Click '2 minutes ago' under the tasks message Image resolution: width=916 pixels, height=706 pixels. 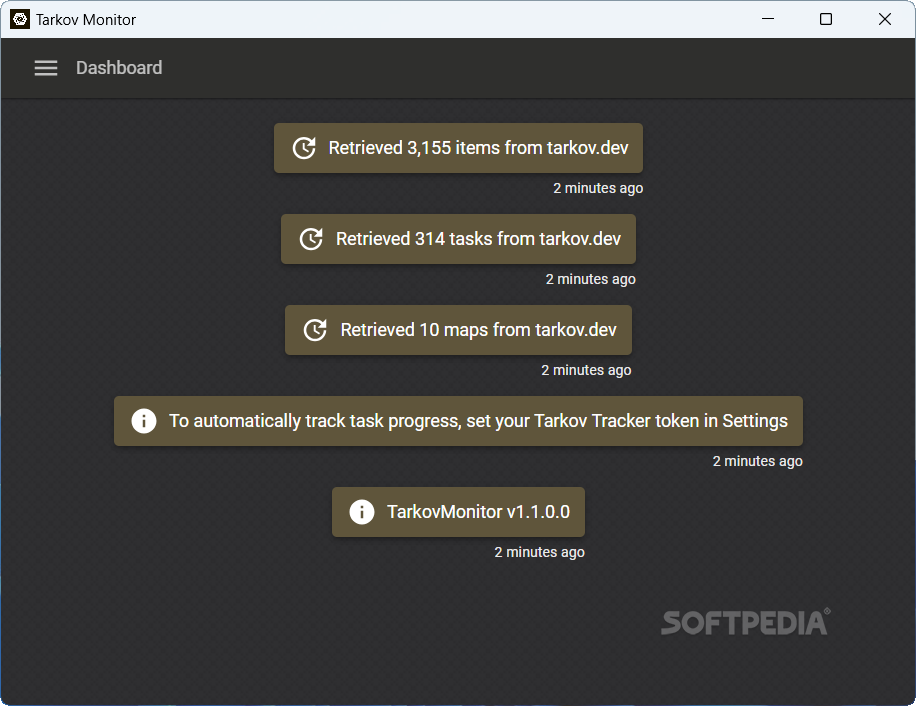tap(591, 279)
